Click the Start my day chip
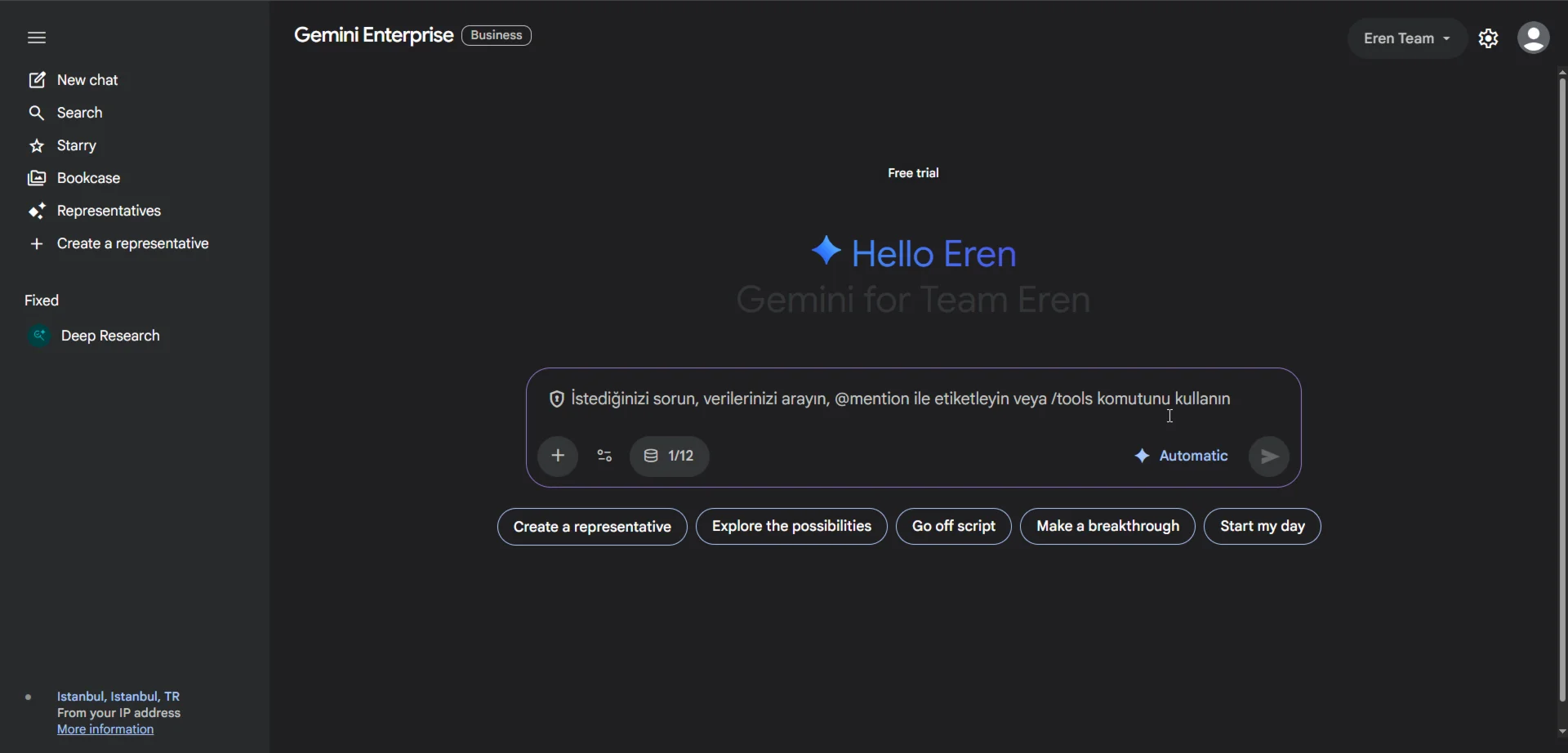 1262,527
